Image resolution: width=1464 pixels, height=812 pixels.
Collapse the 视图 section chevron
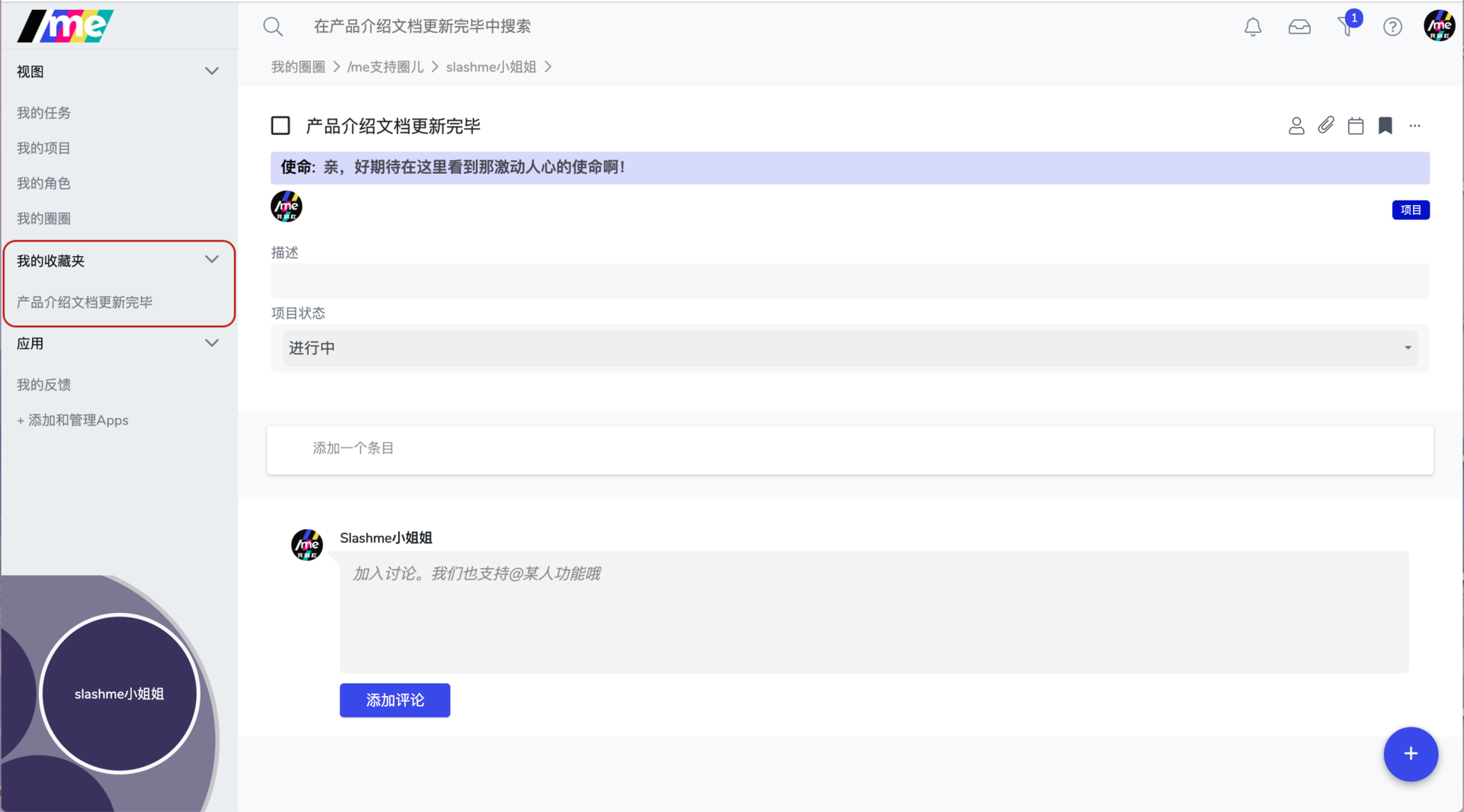point(212,72)
